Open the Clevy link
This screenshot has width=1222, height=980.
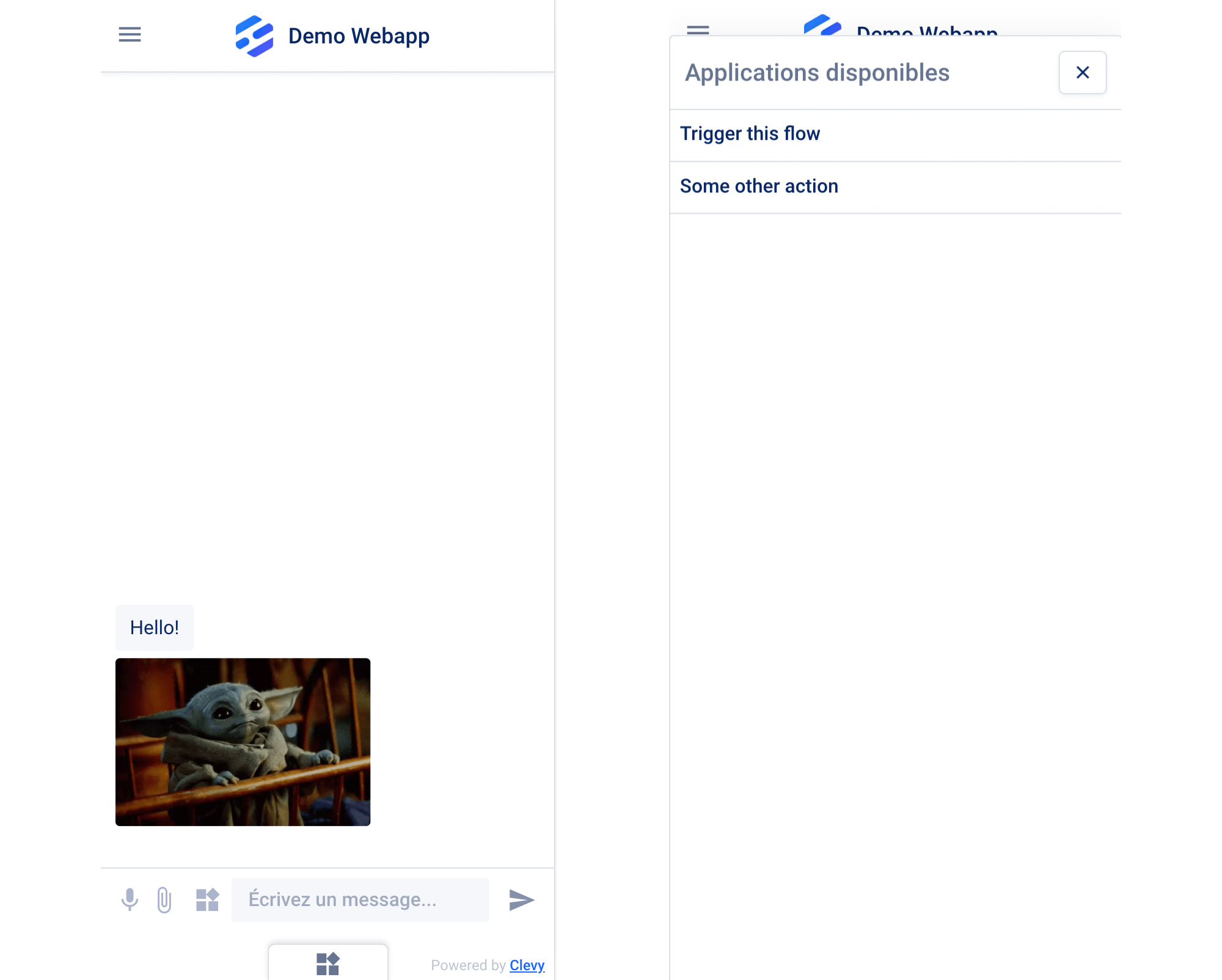527,965
